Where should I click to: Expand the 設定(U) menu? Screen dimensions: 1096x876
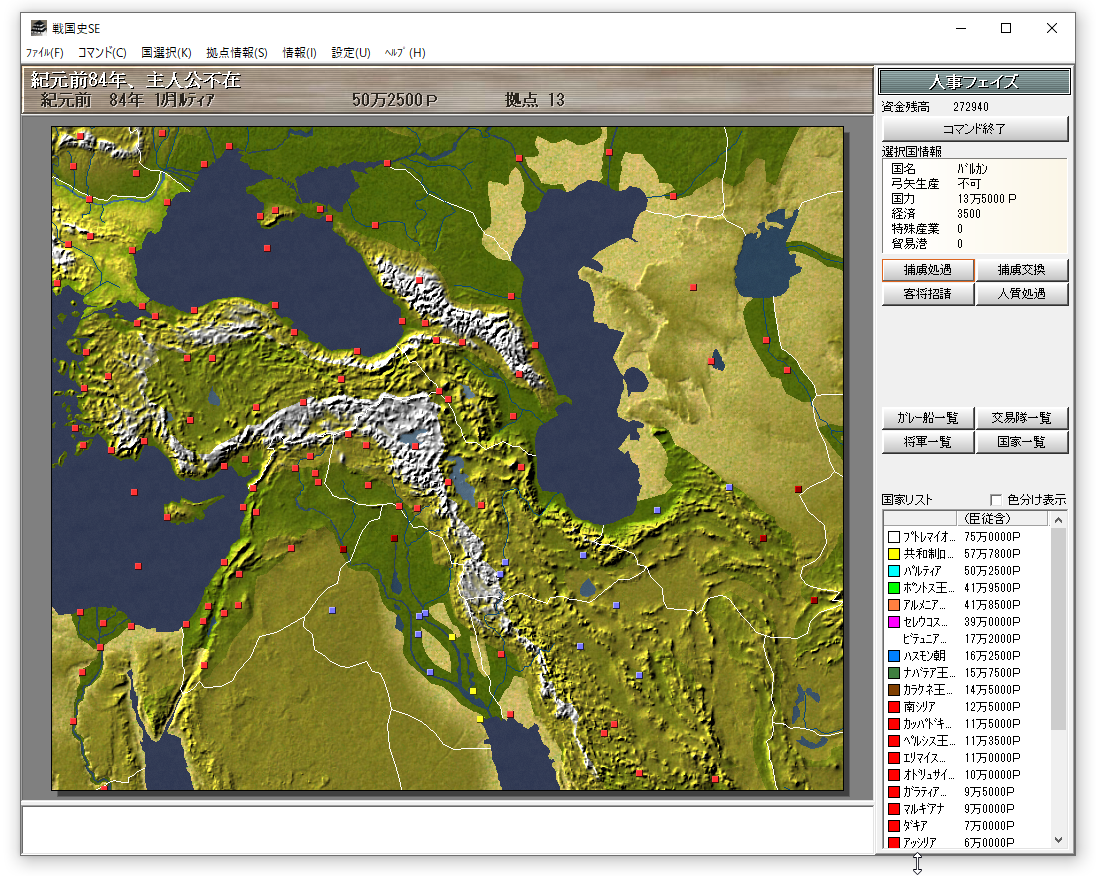pos(351,53)
